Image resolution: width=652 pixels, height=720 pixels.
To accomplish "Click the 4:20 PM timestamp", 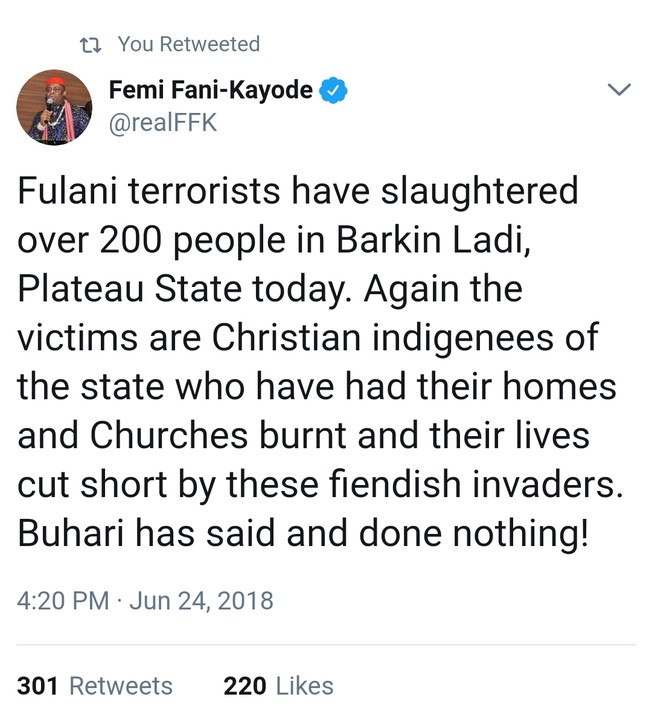I will [x=62, y=601].
